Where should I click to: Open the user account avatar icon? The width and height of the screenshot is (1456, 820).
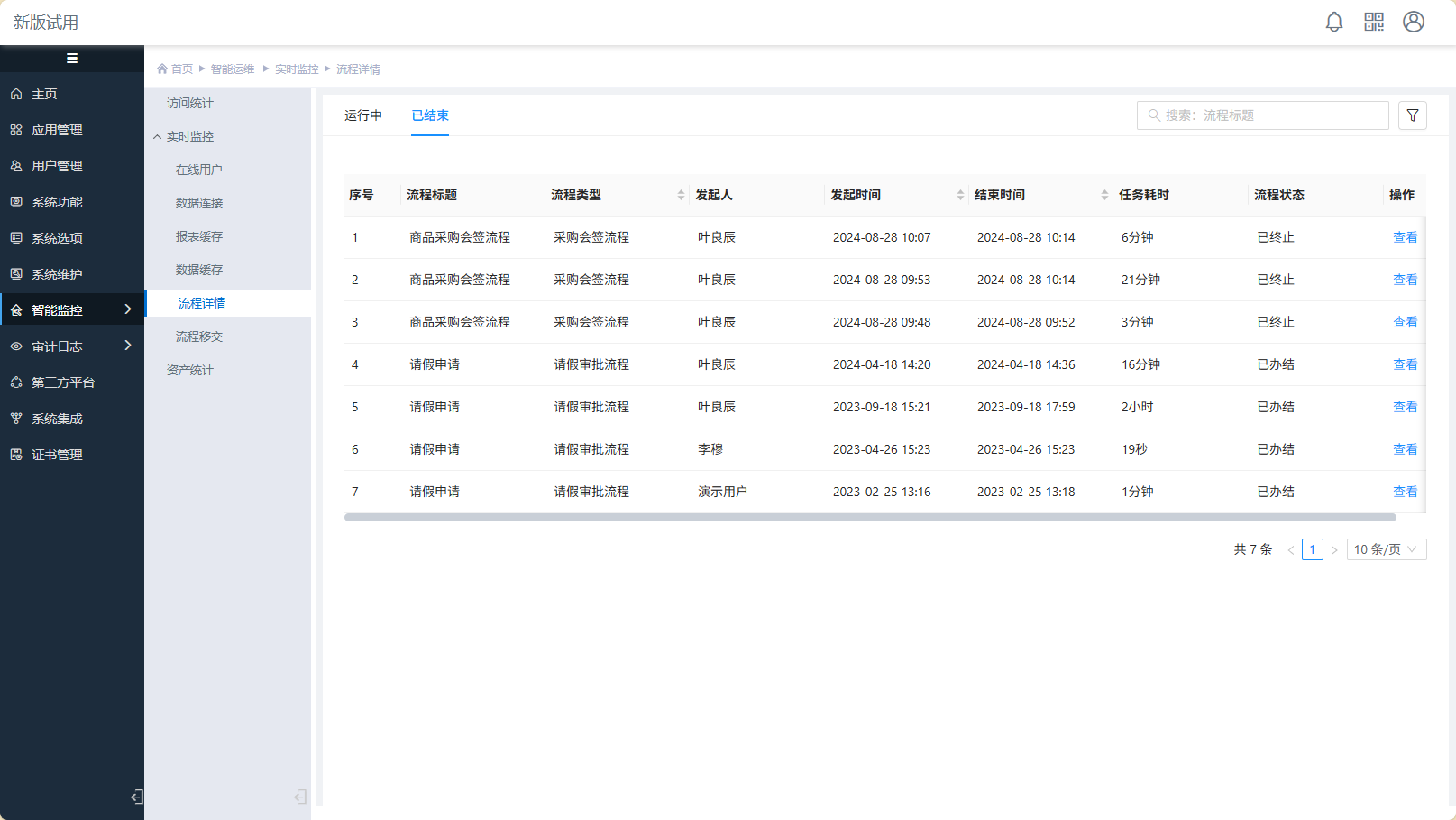pyautogui.click(x=1414, y=22)
